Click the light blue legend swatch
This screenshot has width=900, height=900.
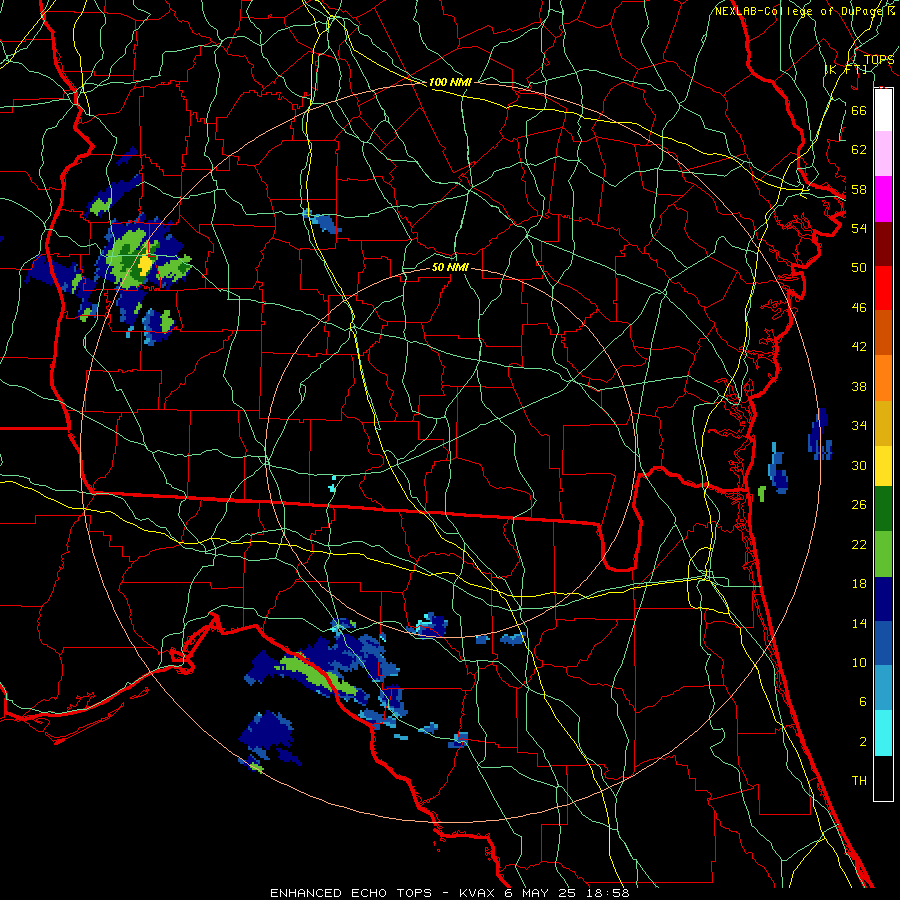tap(883, 688)
